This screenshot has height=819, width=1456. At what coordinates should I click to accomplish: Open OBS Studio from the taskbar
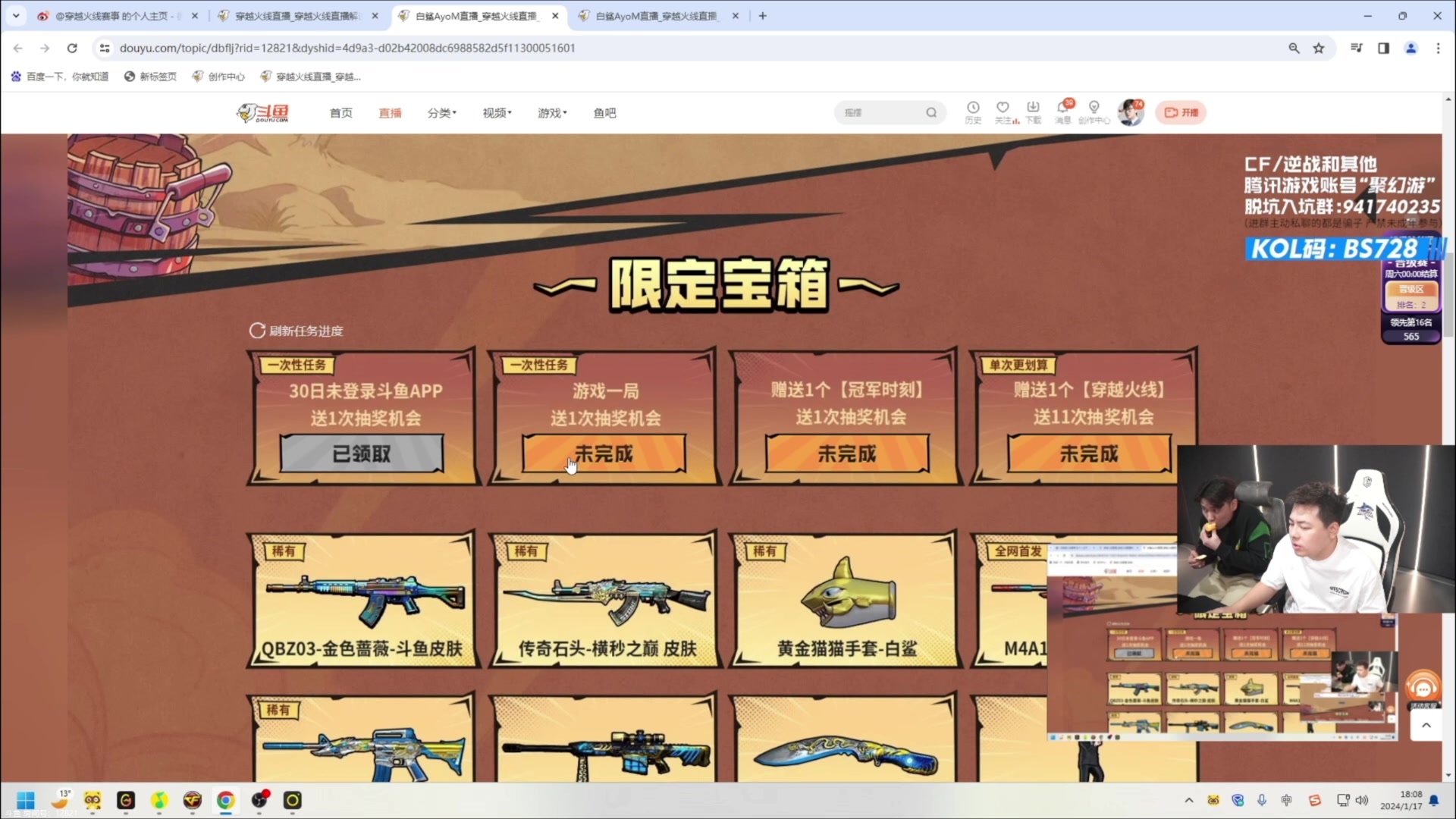259,801
